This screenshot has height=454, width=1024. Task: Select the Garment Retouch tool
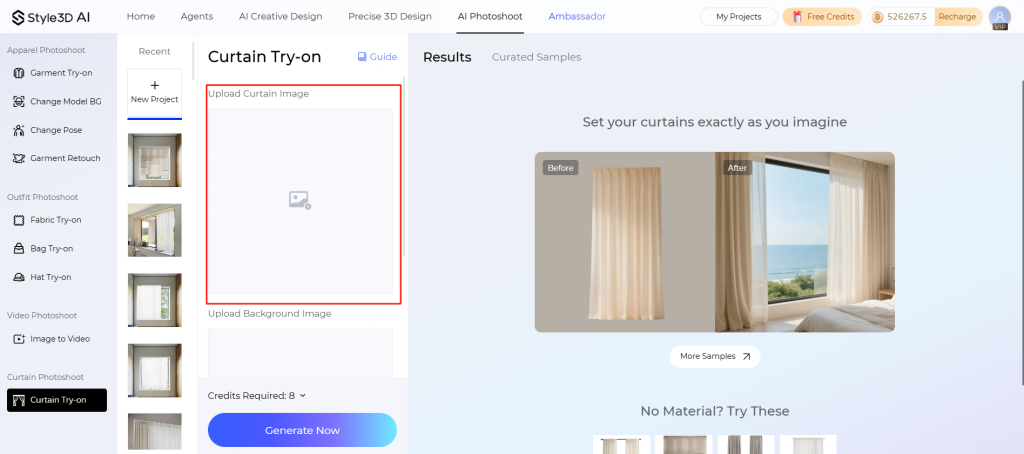click(54, 158)
